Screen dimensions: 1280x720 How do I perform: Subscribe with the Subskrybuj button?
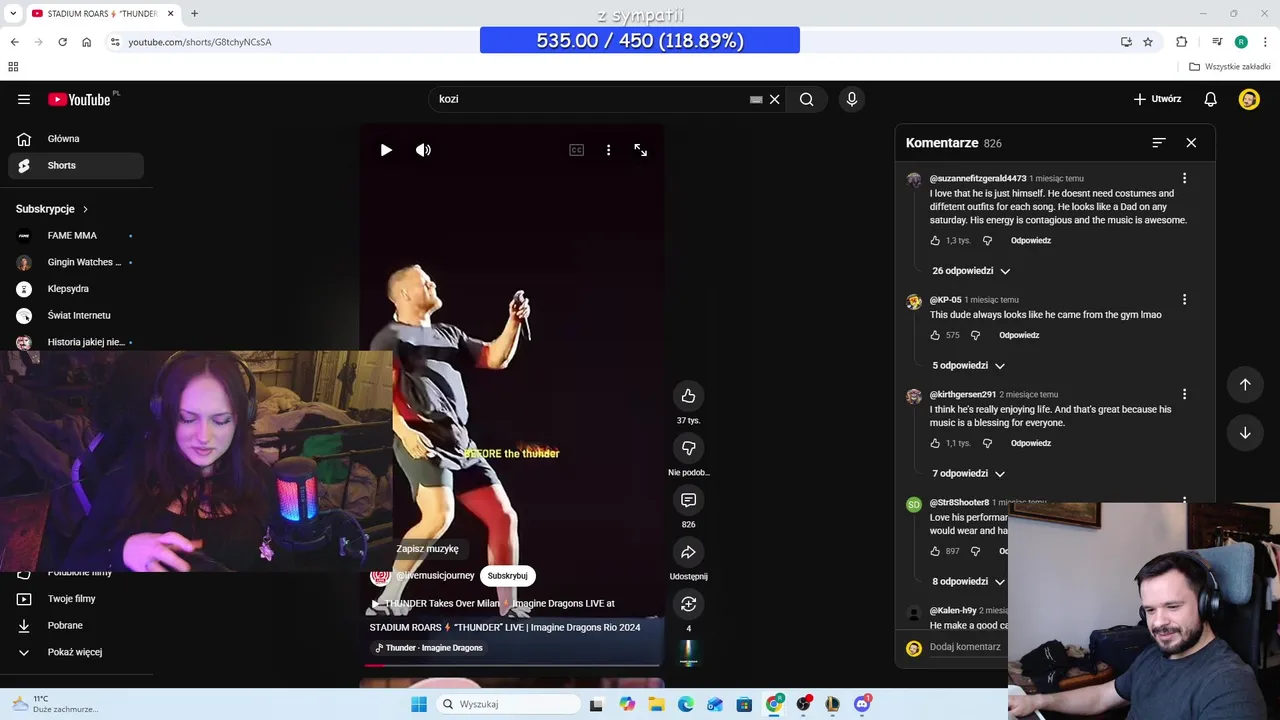click(x=507, y=576)
